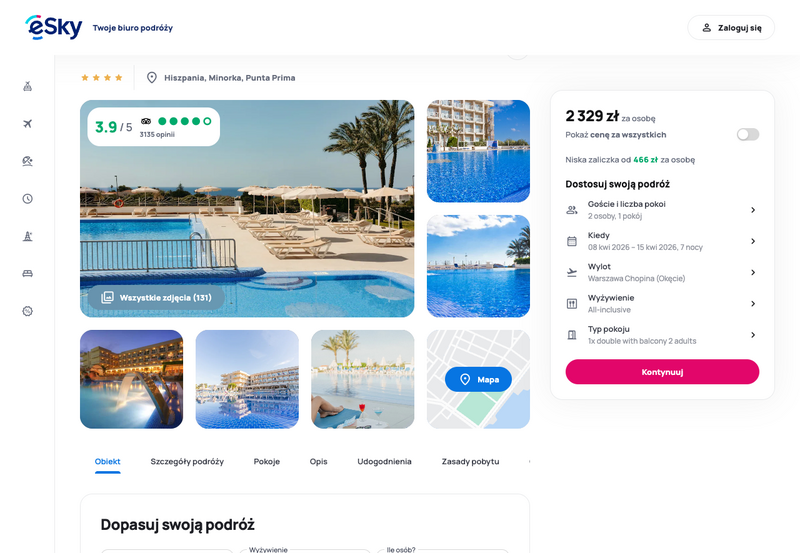Viewport: 800px width, 553px height.
Task: Click the beach umbrella holidays sidebar icon
Action: (x=28, y=161)
